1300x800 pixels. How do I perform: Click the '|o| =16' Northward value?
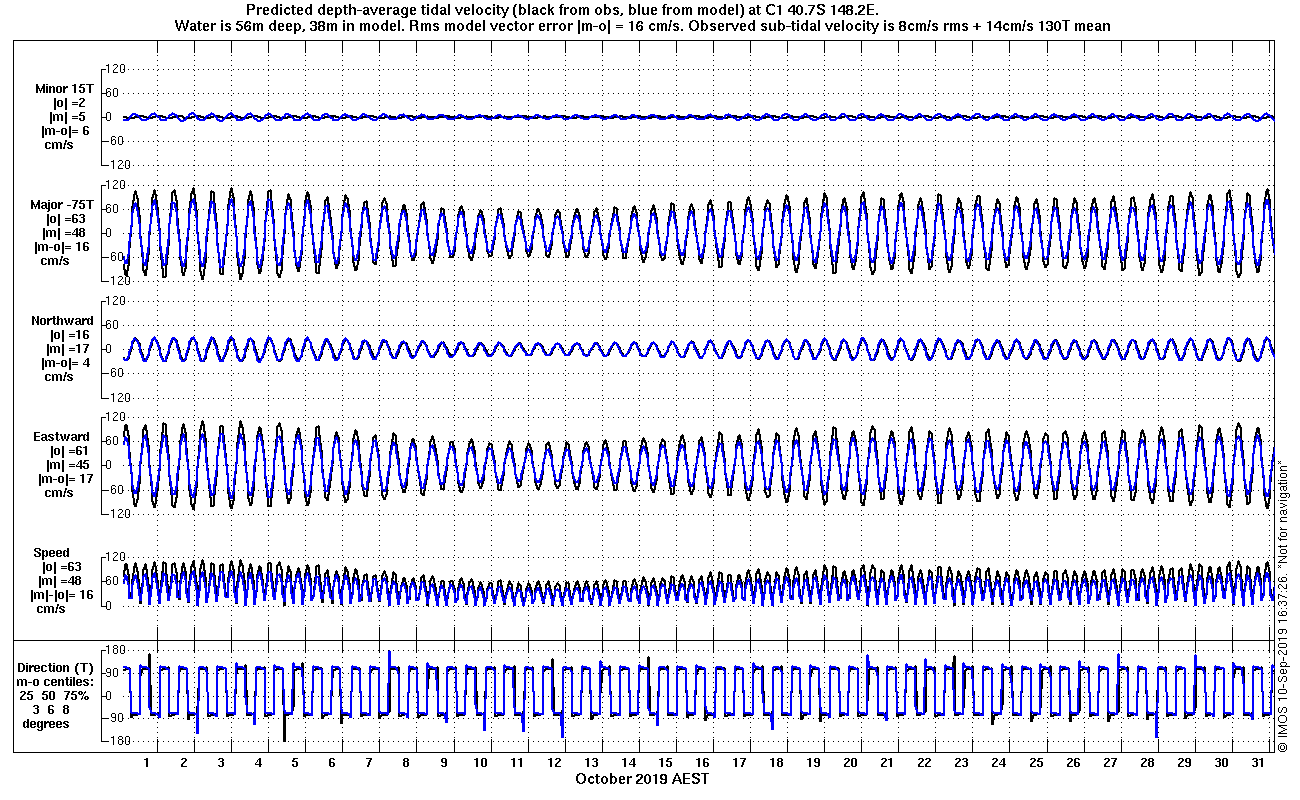point(69,335)
